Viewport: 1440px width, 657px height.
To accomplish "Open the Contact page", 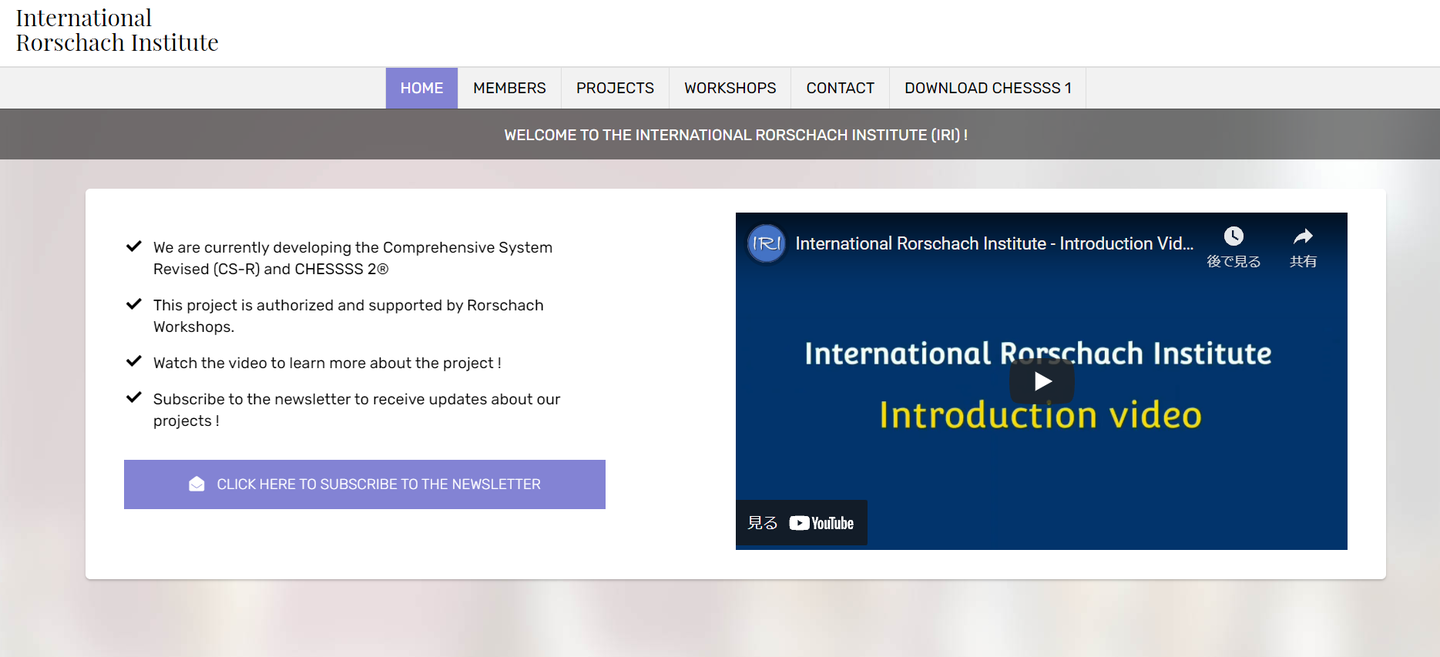I will coord(841,88).
